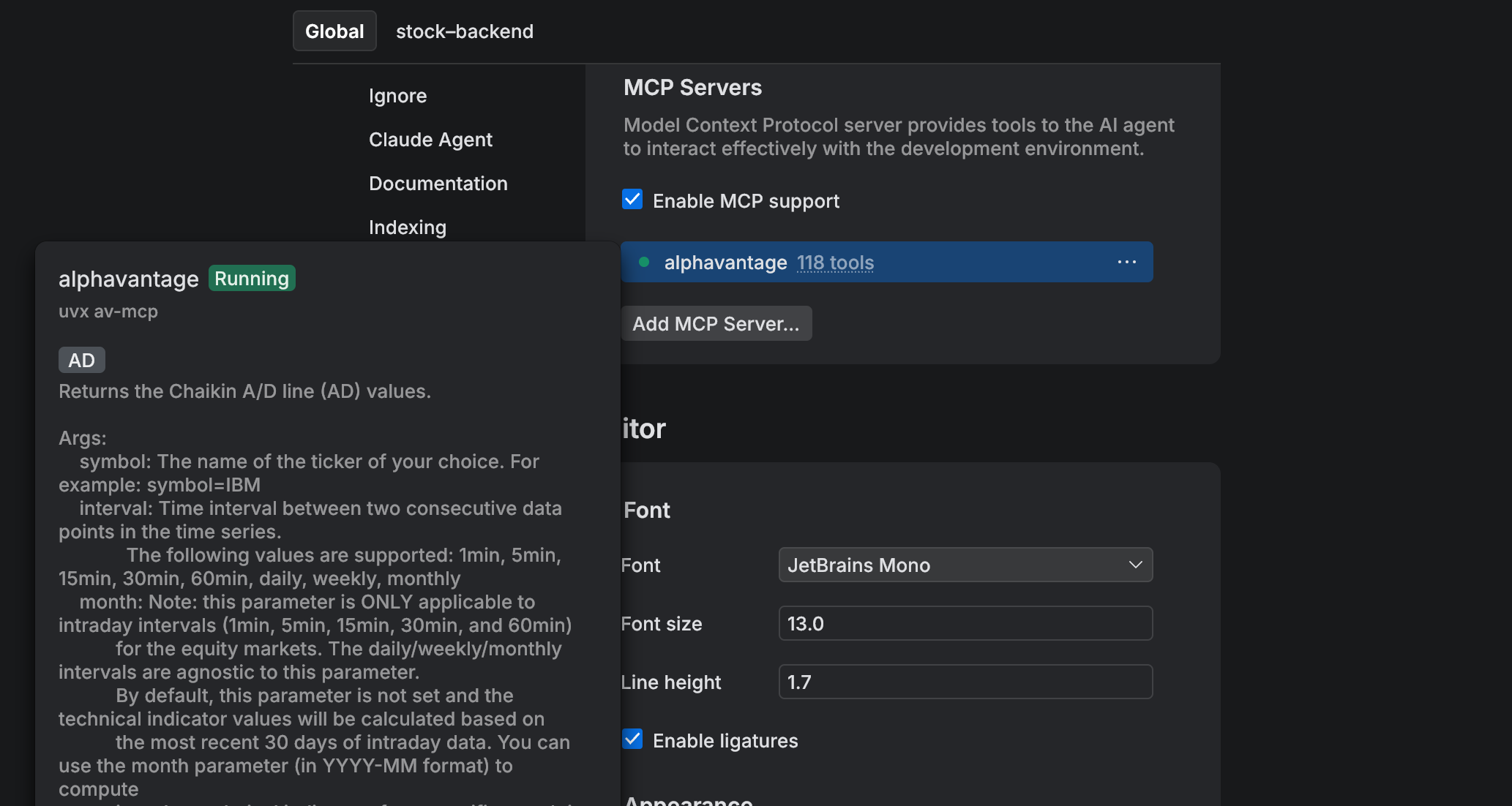Click the green alphavantage status dot

tap(644, 262)
